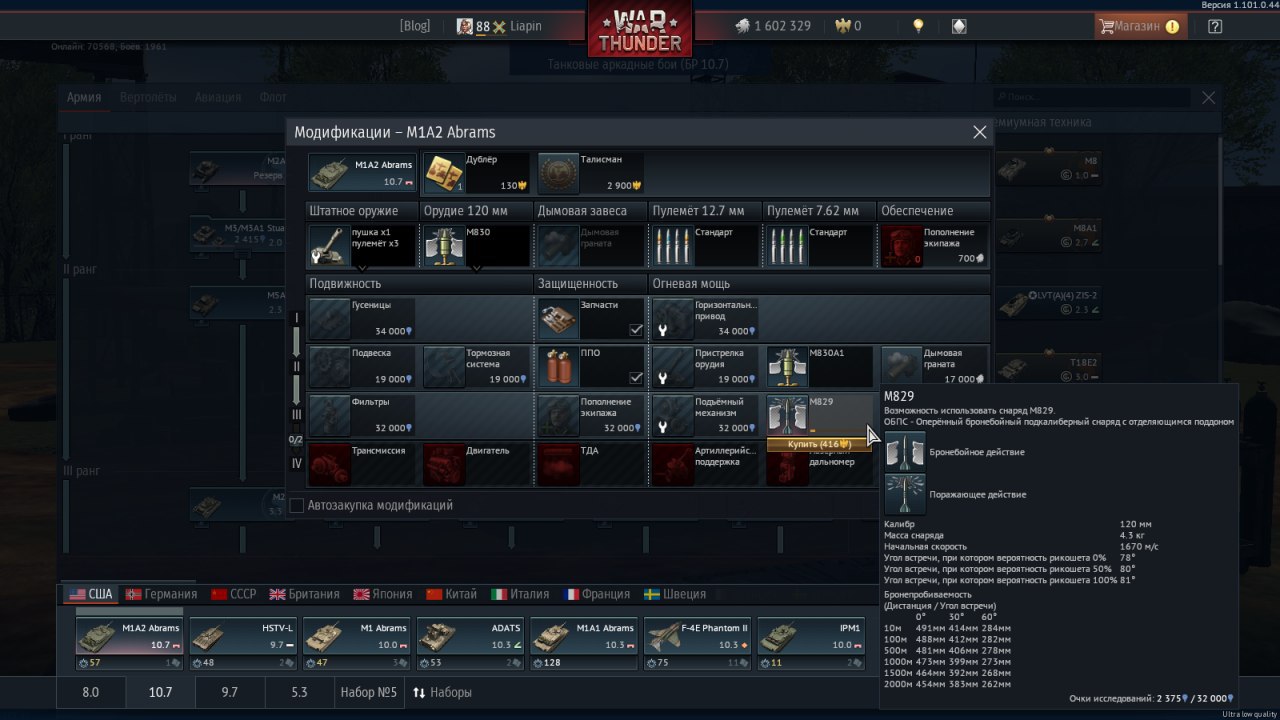Switch to the Британия nation tab
Image resolution: width=1280 pixels, height=720 pixels.
tap(305, 594)
